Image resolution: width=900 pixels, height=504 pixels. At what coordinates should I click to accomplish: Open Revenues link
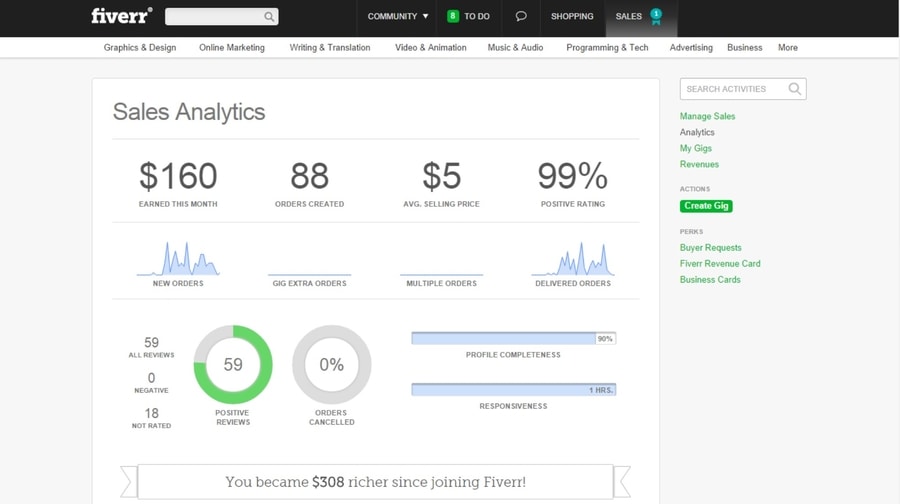[699, 164]
